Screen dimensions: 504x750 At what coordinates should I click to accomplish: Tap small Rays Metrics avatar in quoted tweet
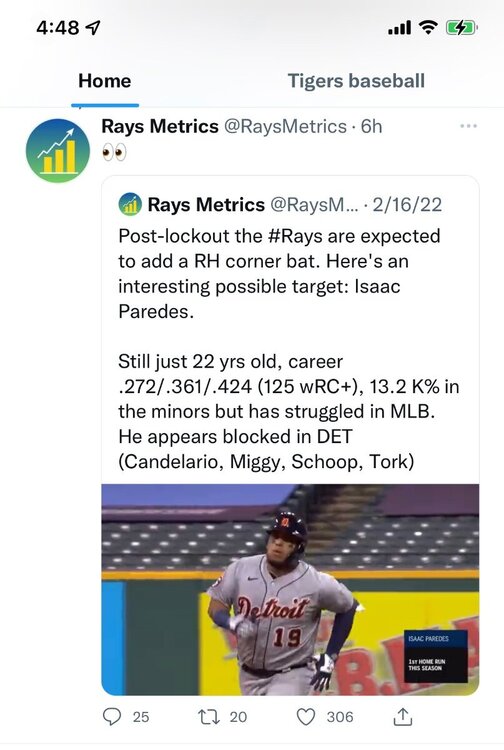[130, 205]
